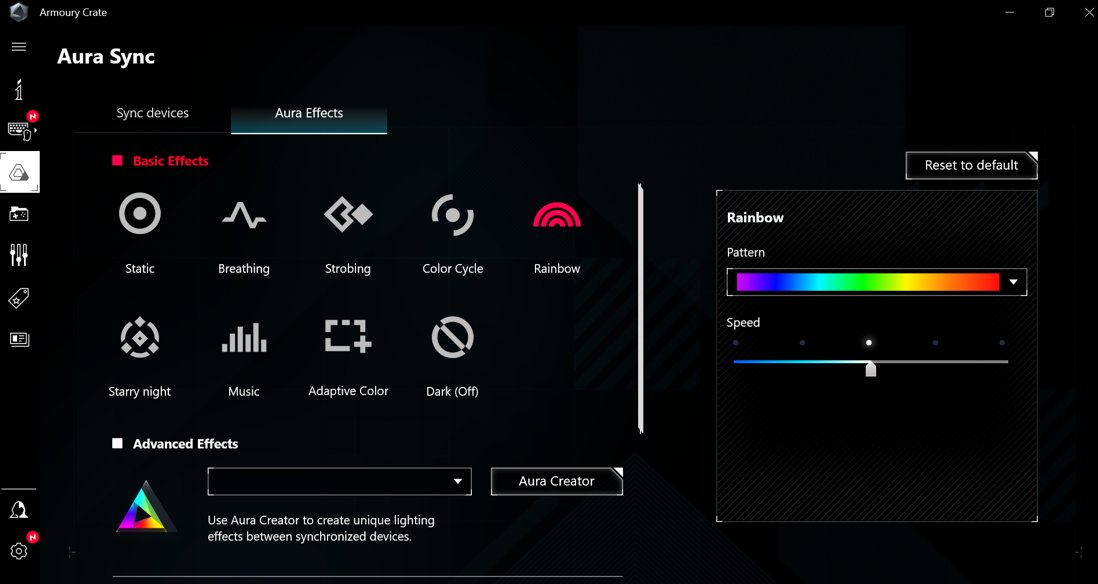Click the Adaptive Color label
The width and height of the screenshot is (1098, 584).
pos(348,391)
